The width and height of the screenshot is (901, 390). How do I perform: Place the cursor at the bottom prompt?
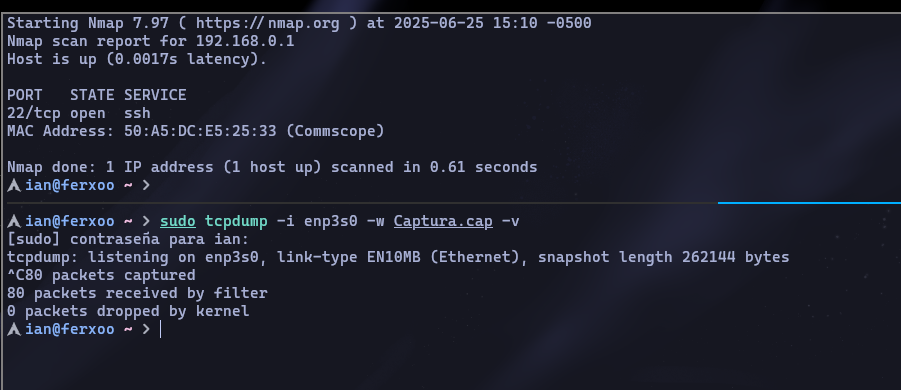click(161, 329)
